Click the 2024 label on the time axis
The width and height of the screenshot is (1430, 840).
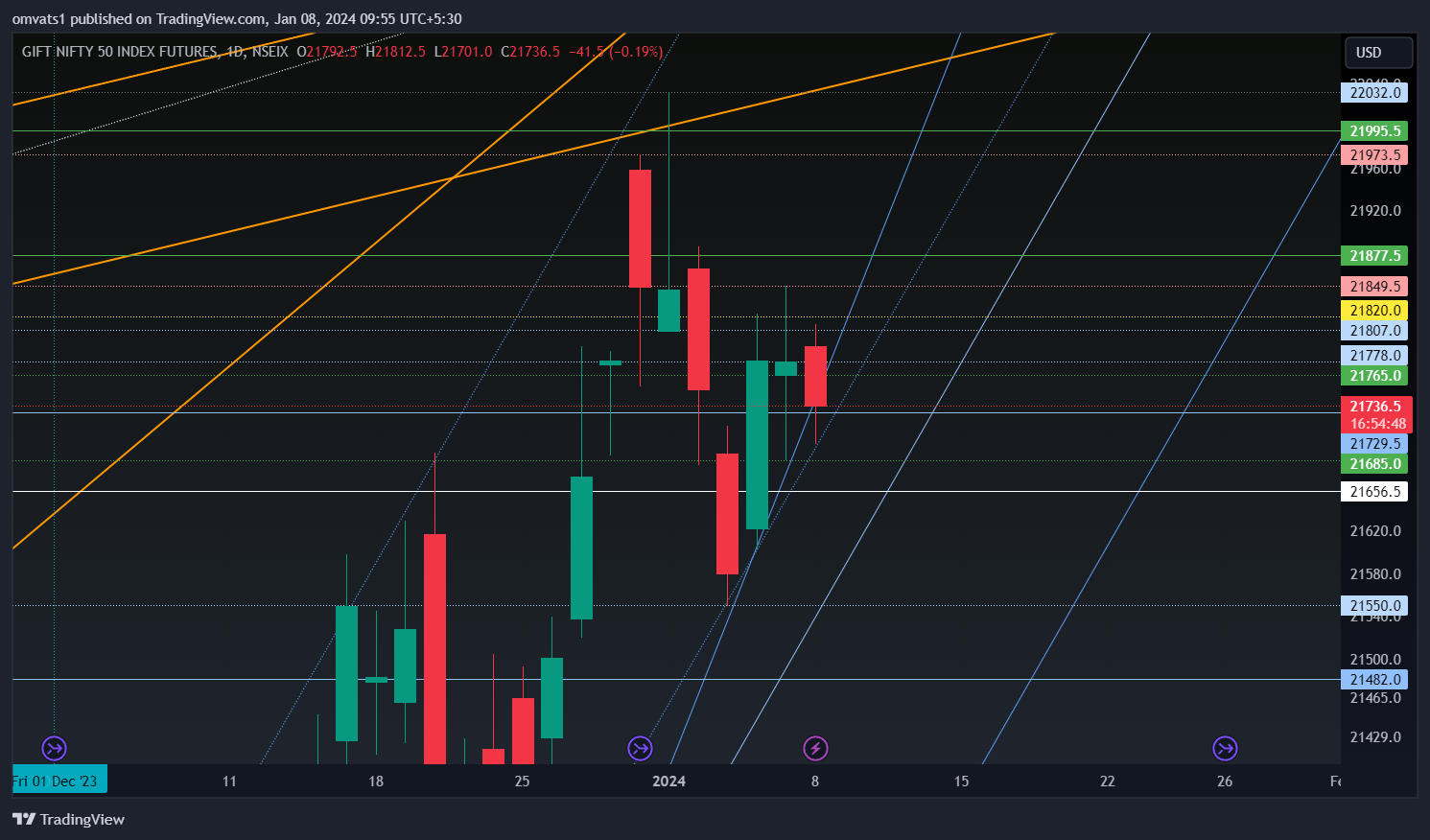pyautogui.click(x=668, y=782)
